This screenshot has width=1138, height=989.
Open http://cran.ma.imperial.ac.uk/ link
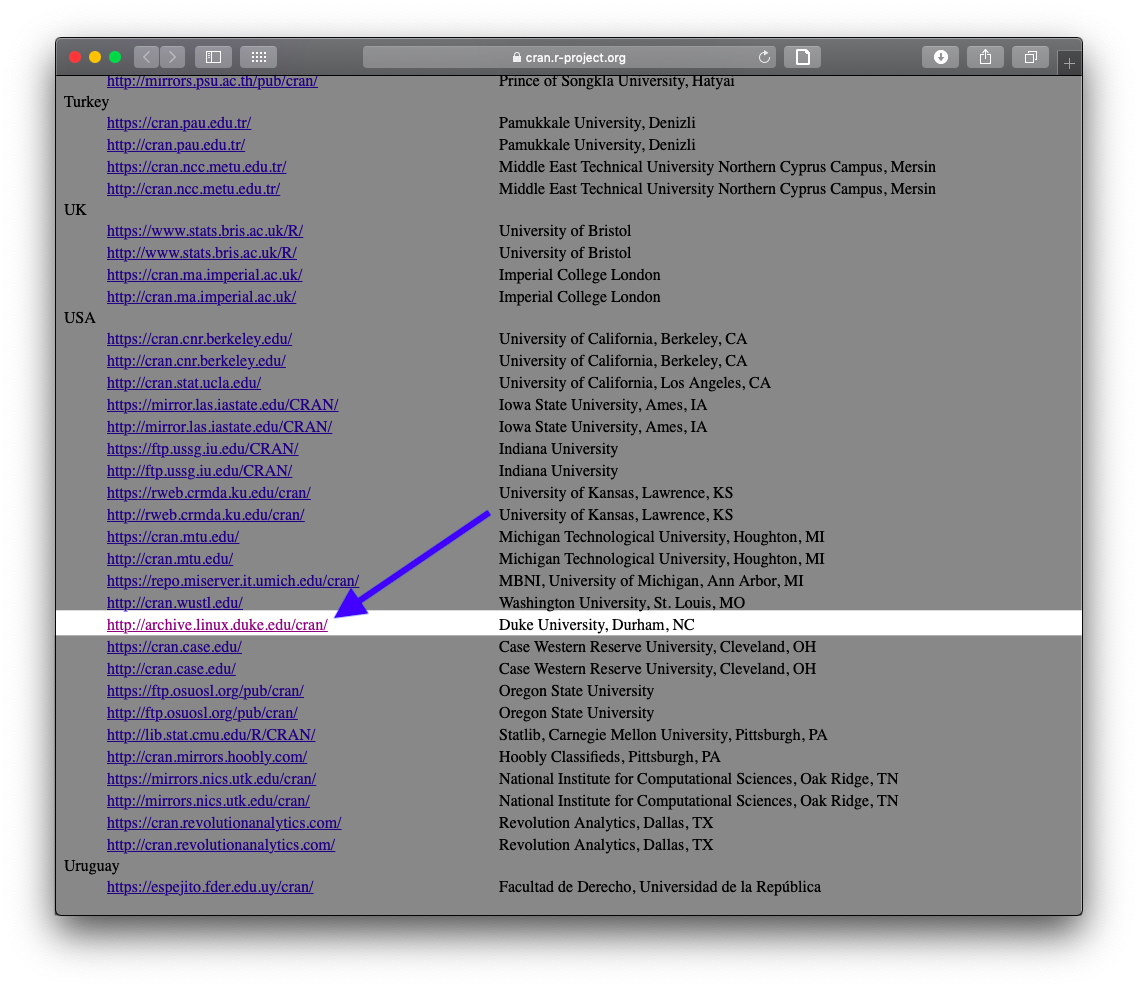201,297
